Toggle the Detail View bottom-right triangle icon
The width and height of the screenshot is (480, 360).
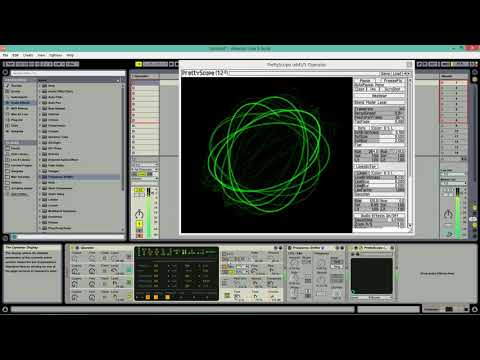coord(475,309)
